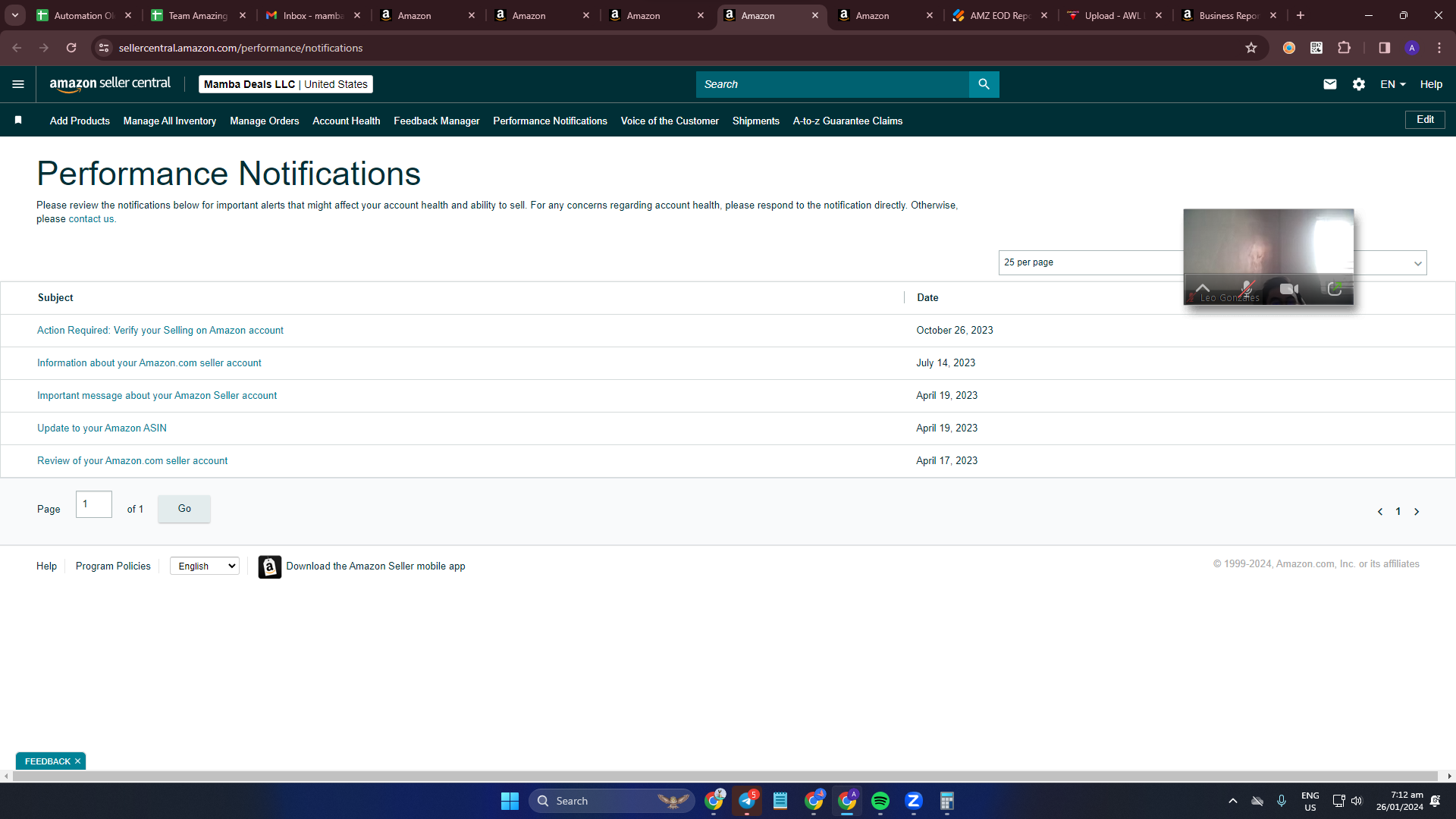This screenshot has width=1456, height=819.
Task: Toggle the microphone mute in Zoom thumbnail
Action: (1247, 289)
